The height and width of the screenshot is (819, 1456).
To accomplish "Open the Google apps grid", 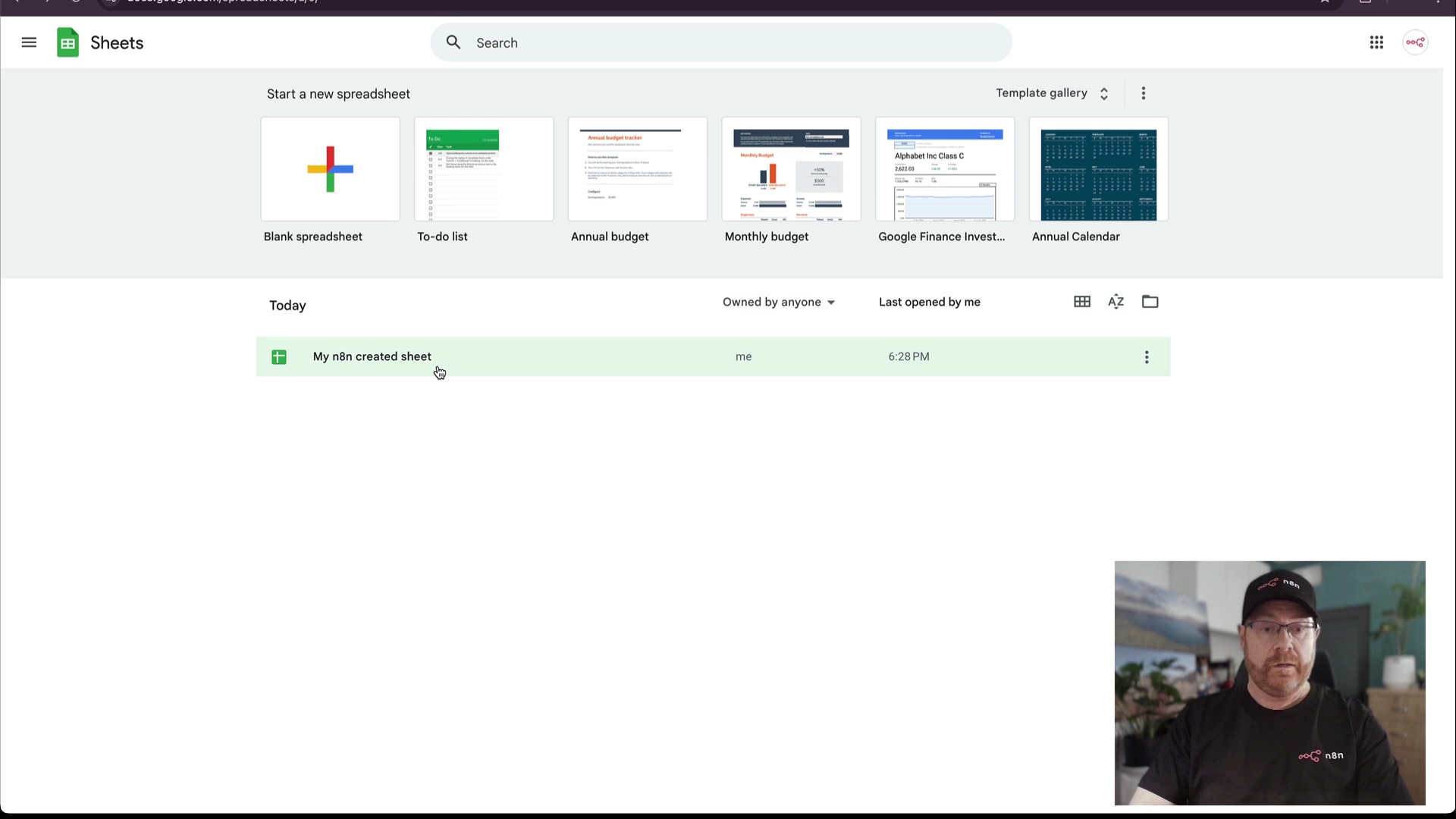I will point(1376,42).
